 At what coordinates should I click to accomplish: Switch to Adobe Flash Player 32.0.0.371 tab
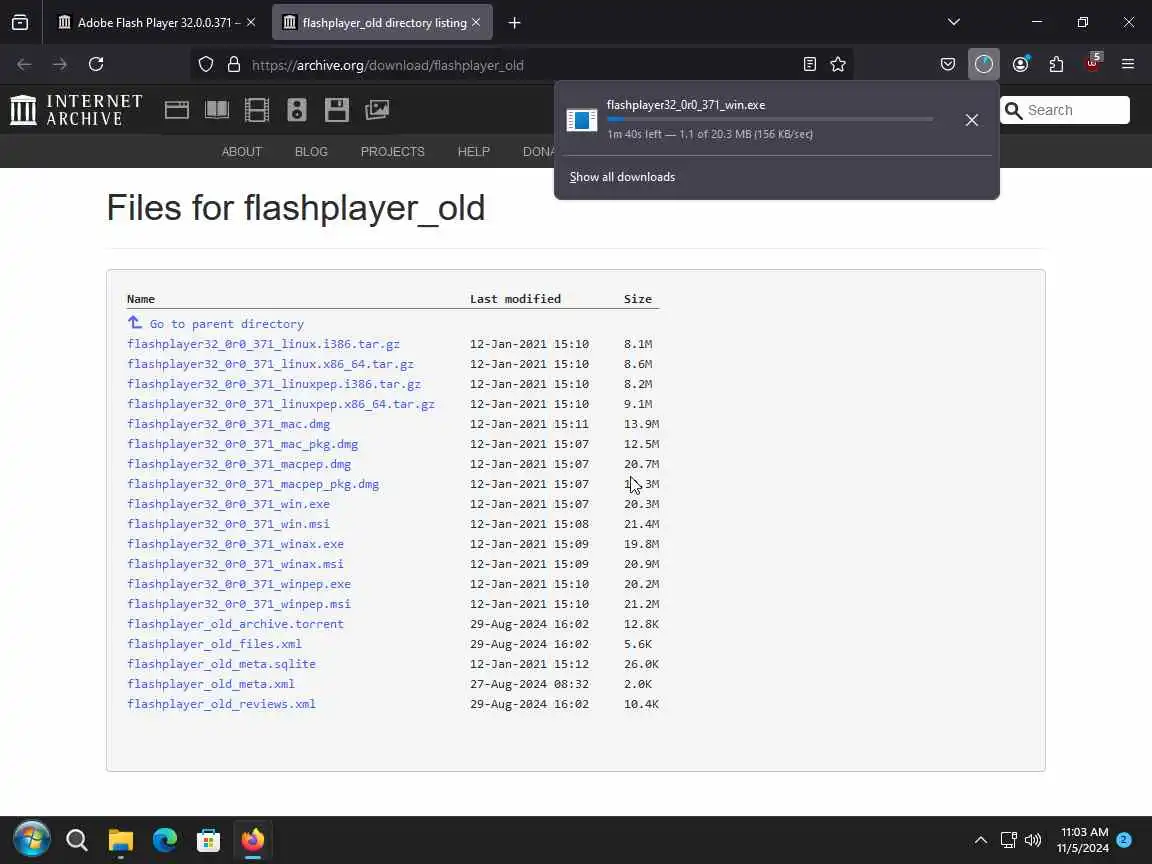click(x=157, y=23)
